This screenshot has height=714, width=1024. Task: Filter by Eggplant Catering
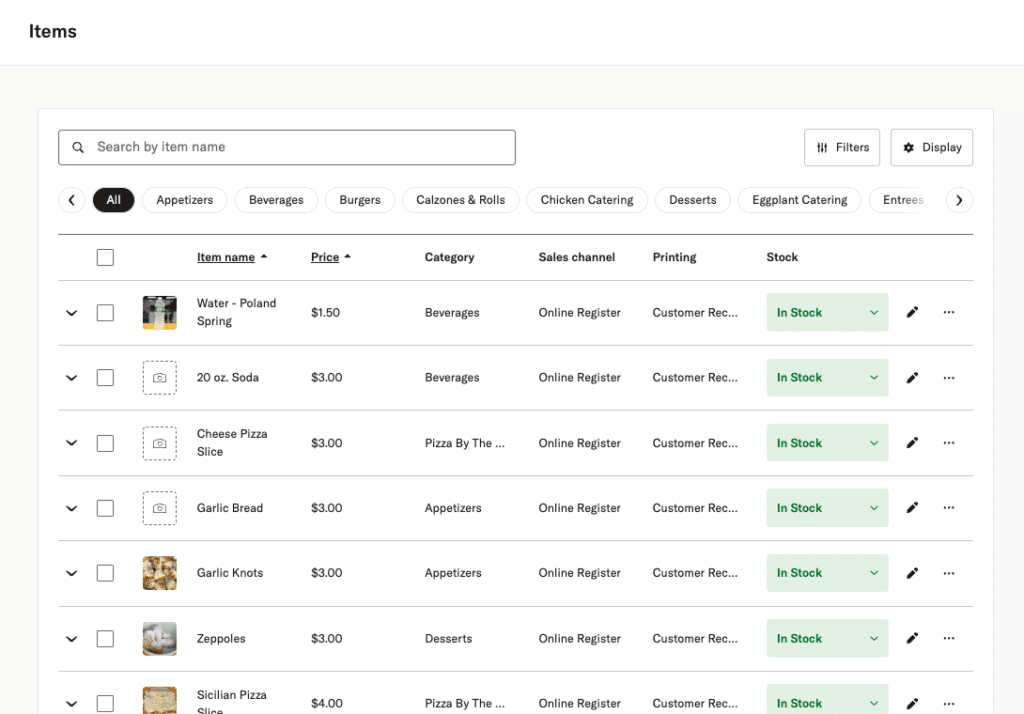799,200
